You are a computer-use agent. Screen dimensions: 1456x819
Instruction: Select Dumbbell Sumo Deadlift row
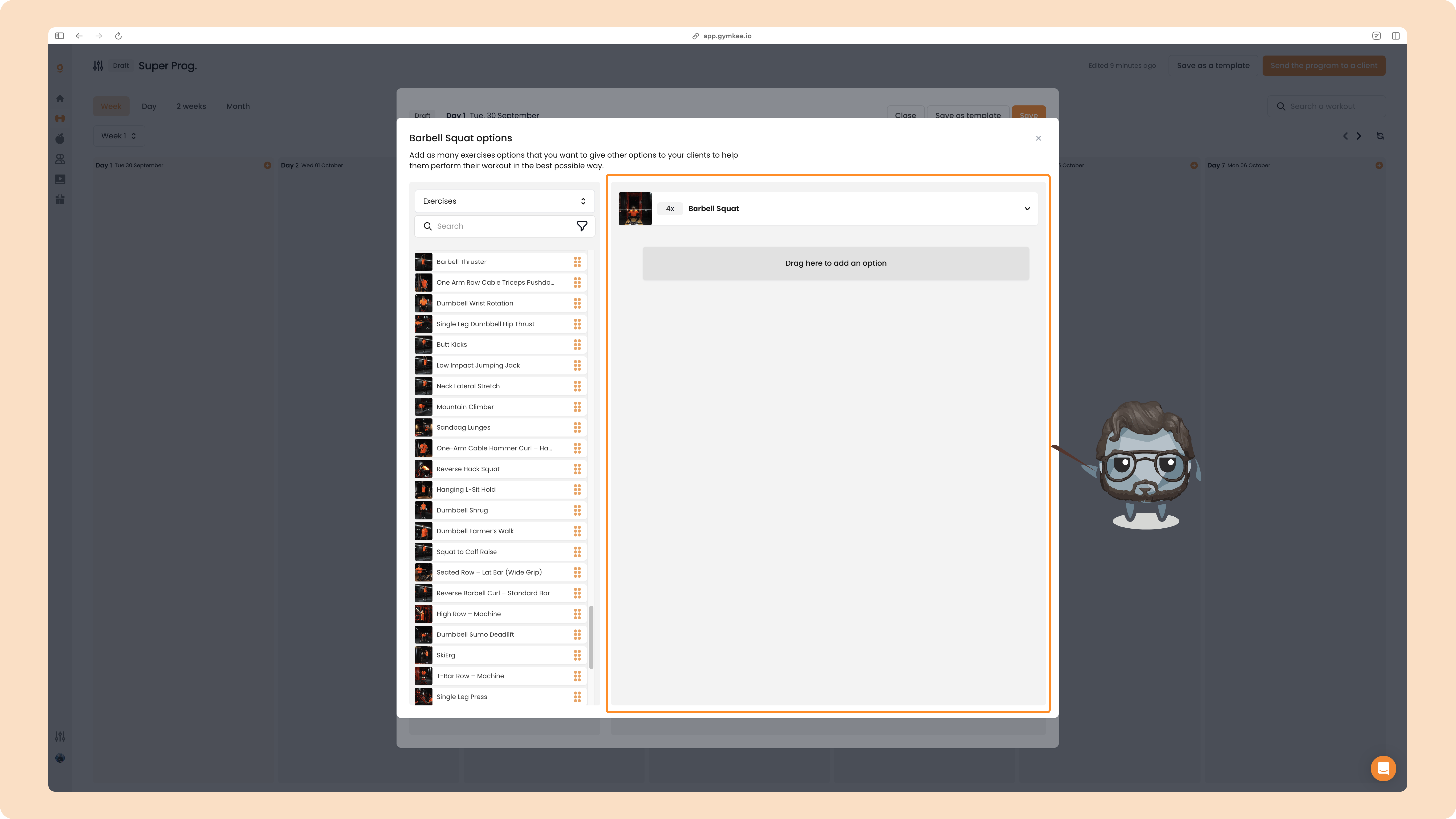(500, 634)
